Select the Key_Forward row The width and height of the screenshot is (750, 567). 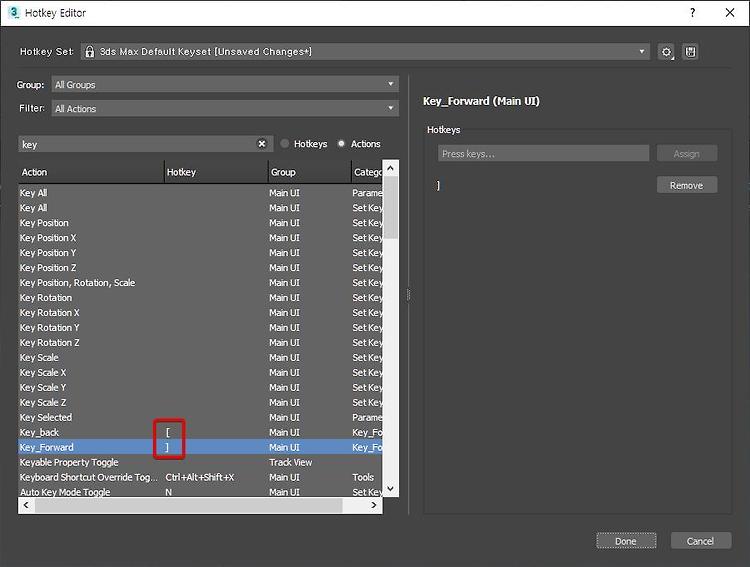(200, 447)
